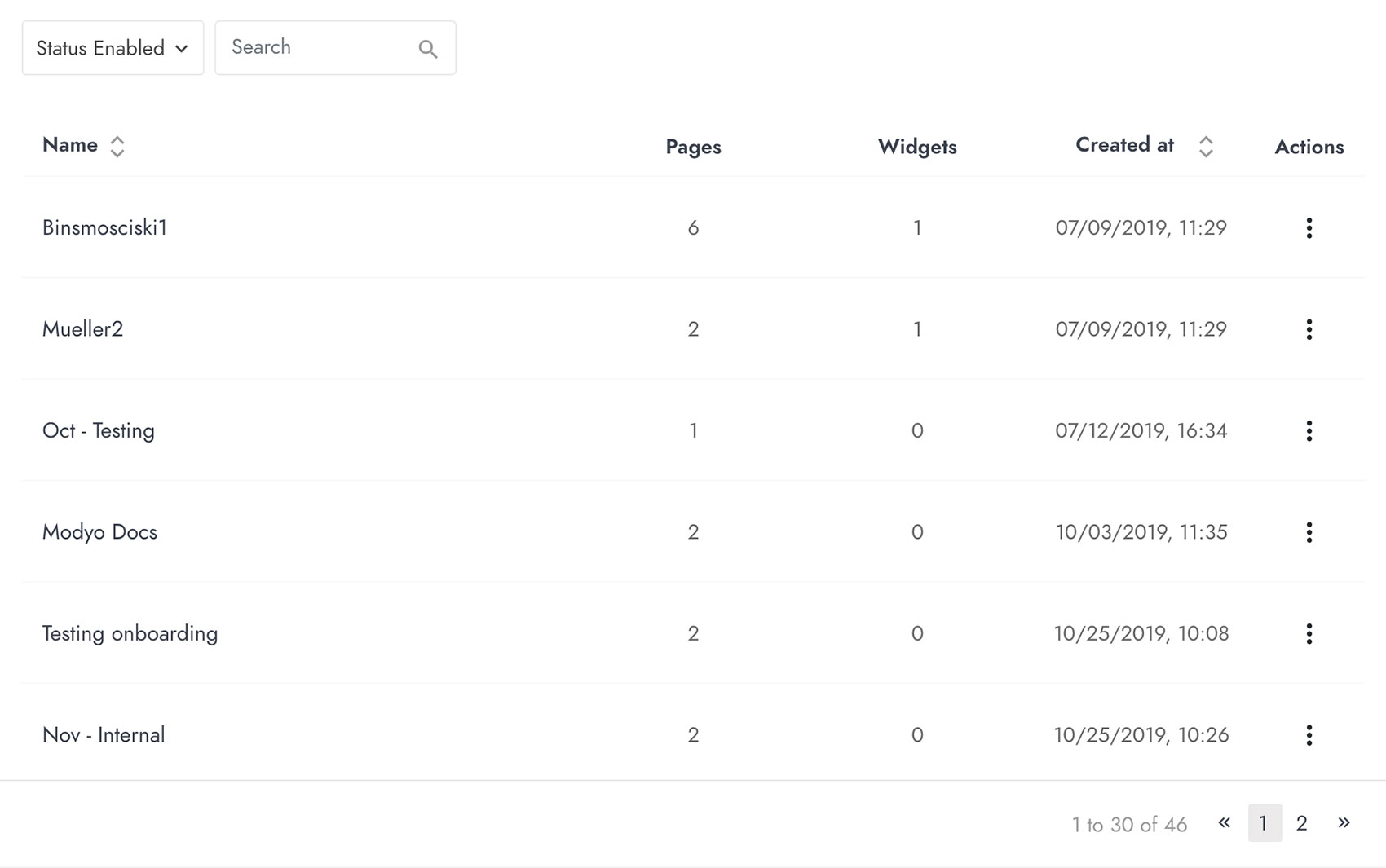The image size is (1386, 868).
Task: Open the Status Enabled dropdown
Action: (x=113, y=48)
